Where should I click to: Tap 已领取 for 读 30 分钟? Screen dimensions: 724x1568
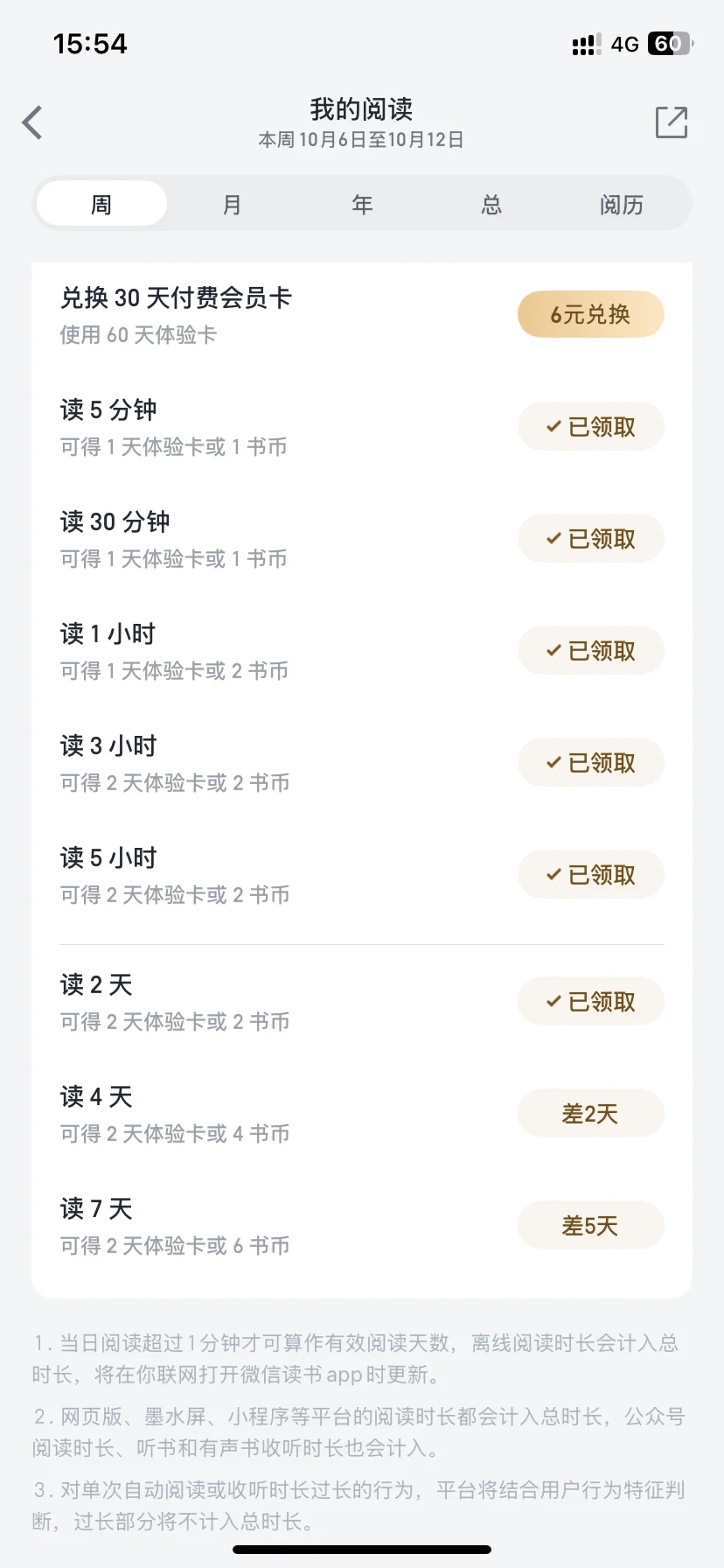(x=590, y=539)
